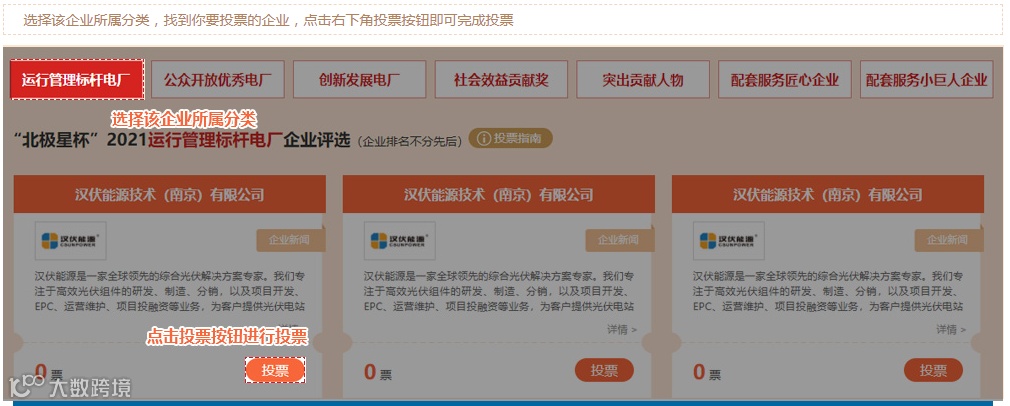The width and height of the screenshot is (1010, 406).
Task: Switch to the 配套服务小巨人企业 tab
Action: pos(926,80)
